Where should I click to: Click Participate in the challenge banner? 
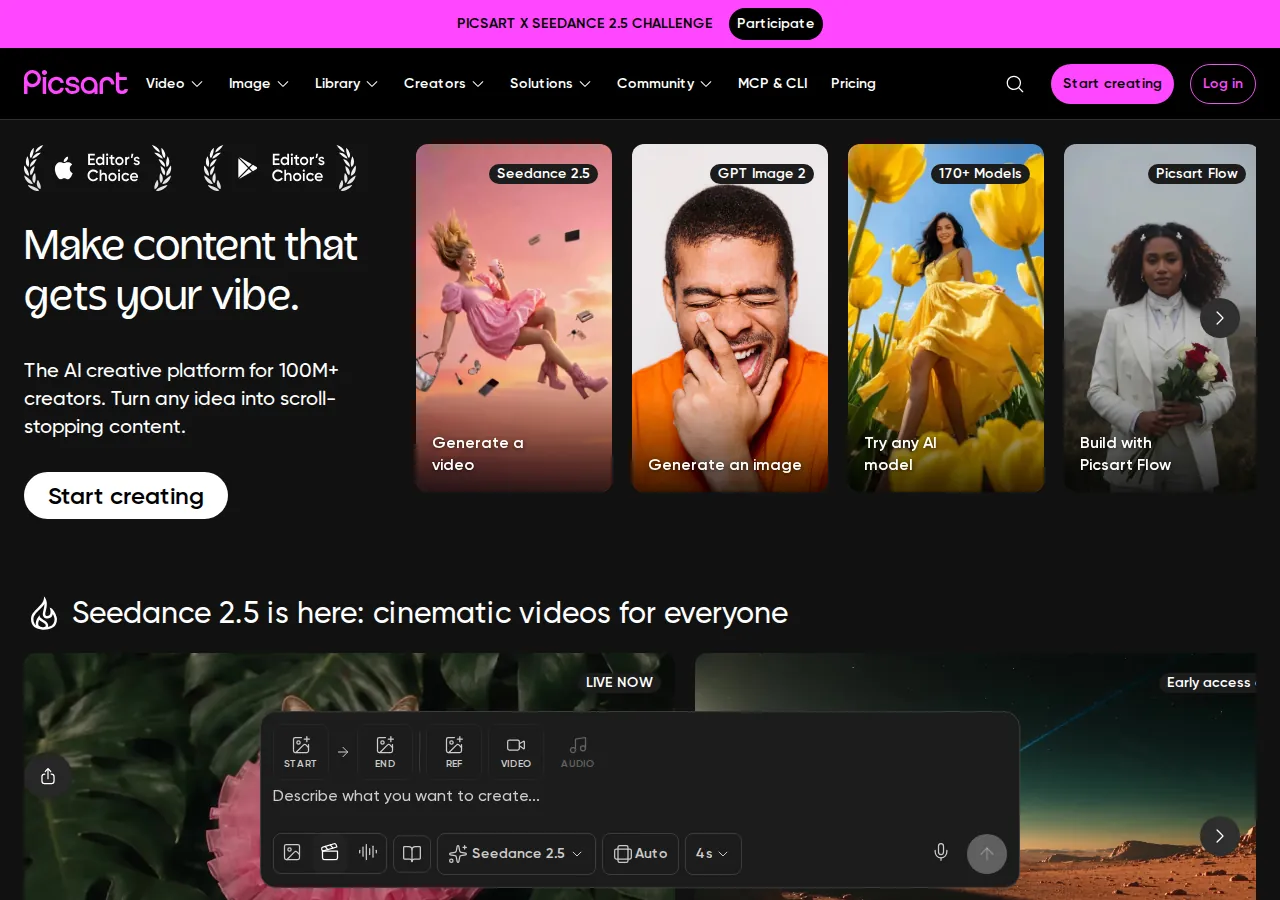(x=776, y=24)
